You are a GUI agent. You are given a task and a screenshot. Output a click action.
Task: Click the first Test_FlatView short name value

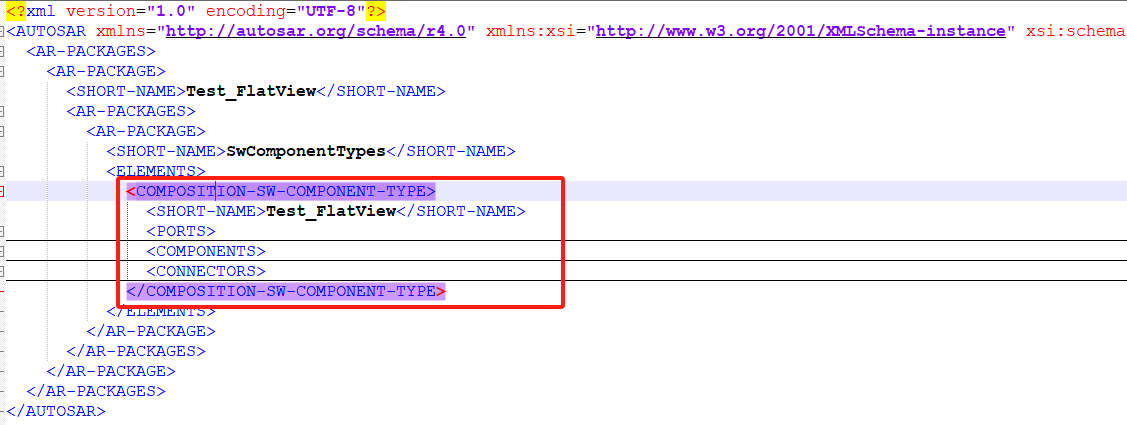point(251,91)
